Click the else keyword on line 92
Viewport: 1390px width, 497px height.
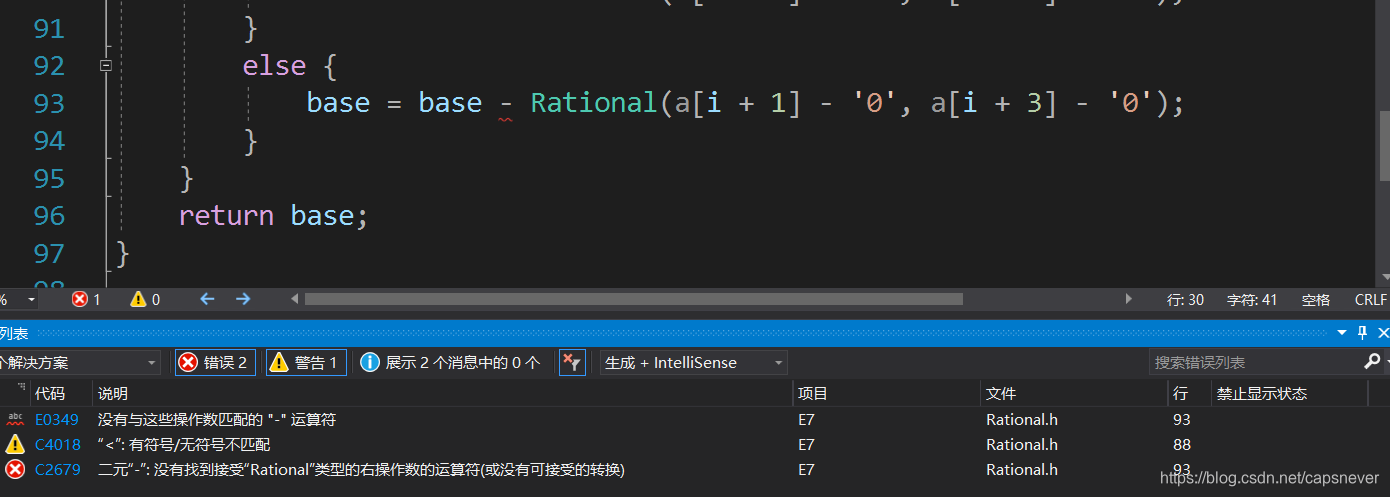click(274, 66)
